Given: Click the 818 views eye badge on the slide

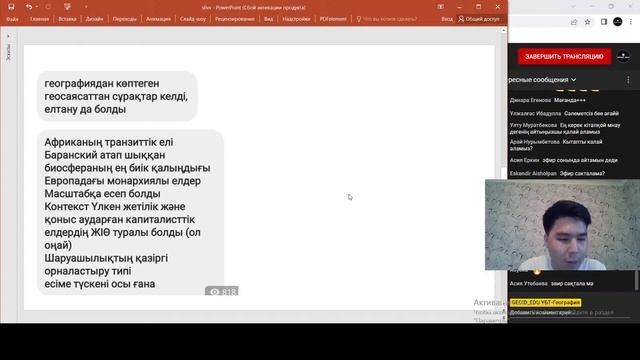Looking at the screenshot, I should tap(222, 291).
